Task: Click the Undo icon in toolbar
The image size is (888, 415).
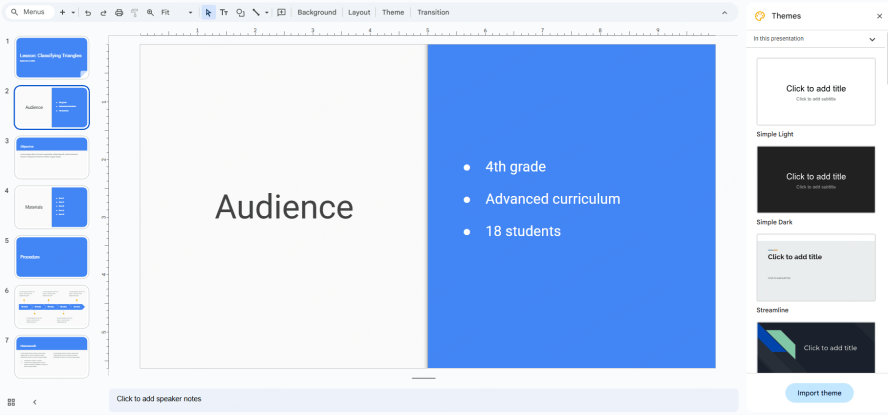Action: [x=88, y=13]
